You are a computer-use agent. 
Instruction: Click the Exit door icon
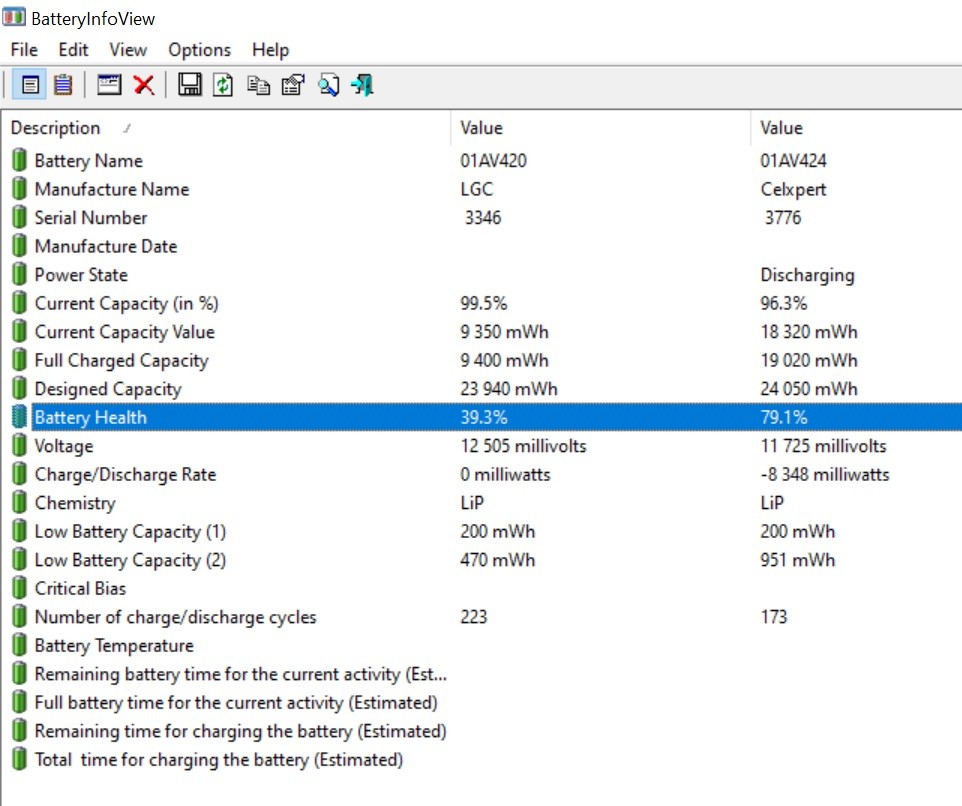tap(362, 85)
